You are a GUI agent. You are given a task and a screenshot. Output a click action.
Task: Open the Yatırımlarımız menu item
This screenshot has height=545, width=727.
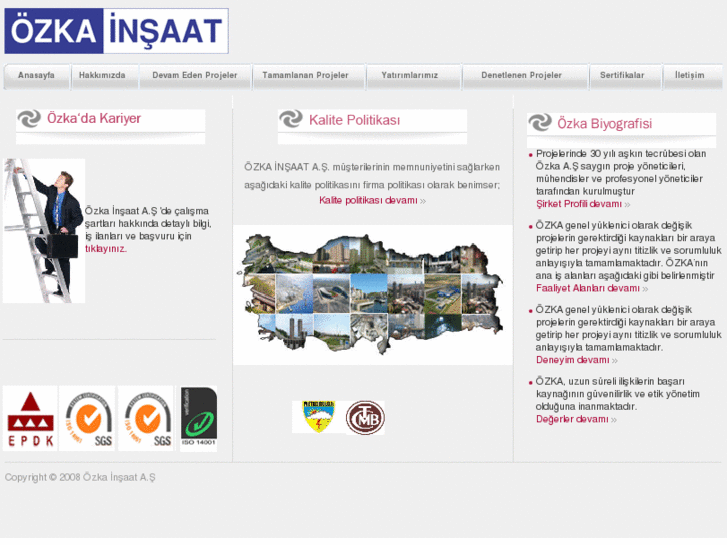(410, 76)
